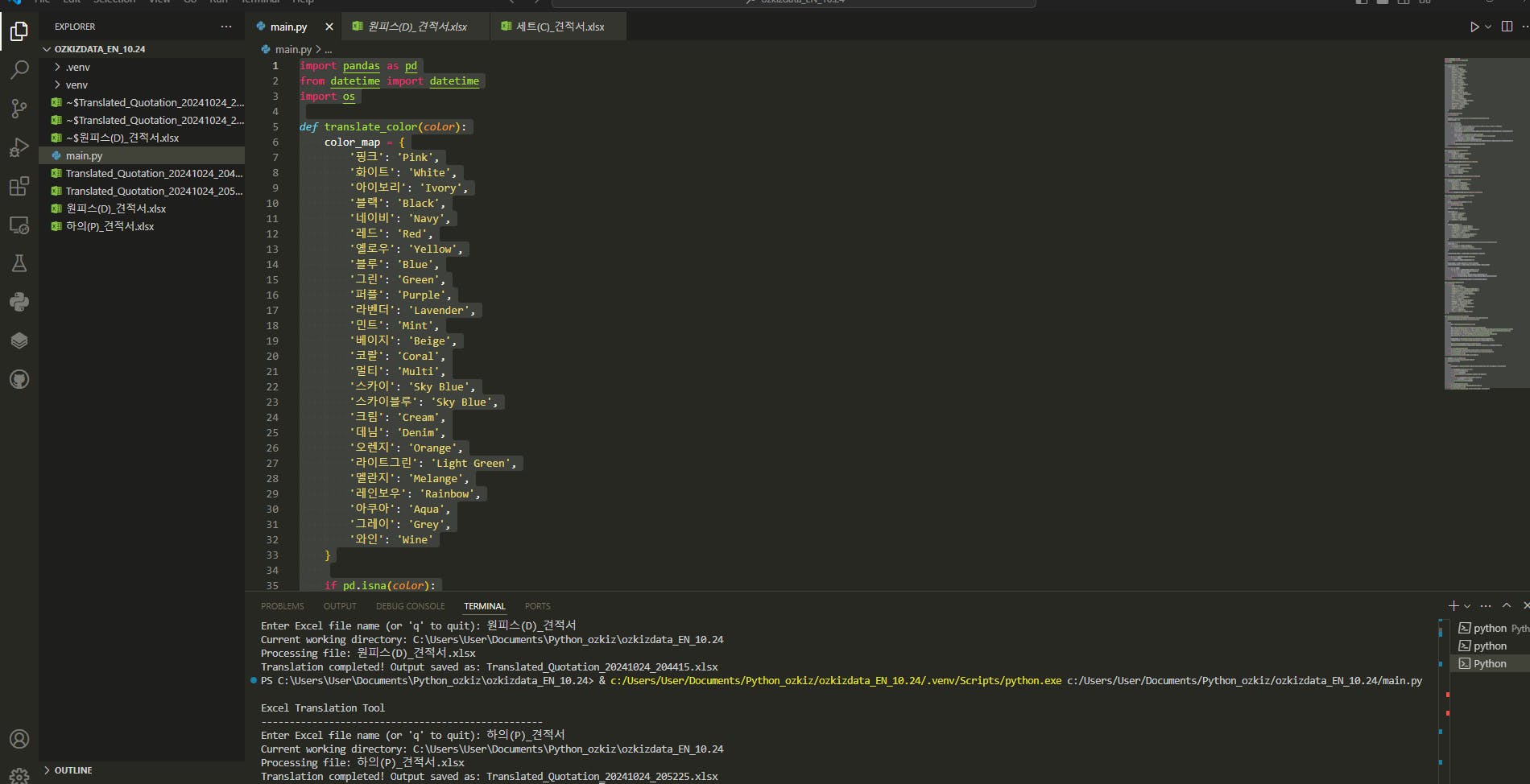The height and width of the screenshot is (784, 1530).
Task: Open the PORTS panel tab
Action: [538, 606]
